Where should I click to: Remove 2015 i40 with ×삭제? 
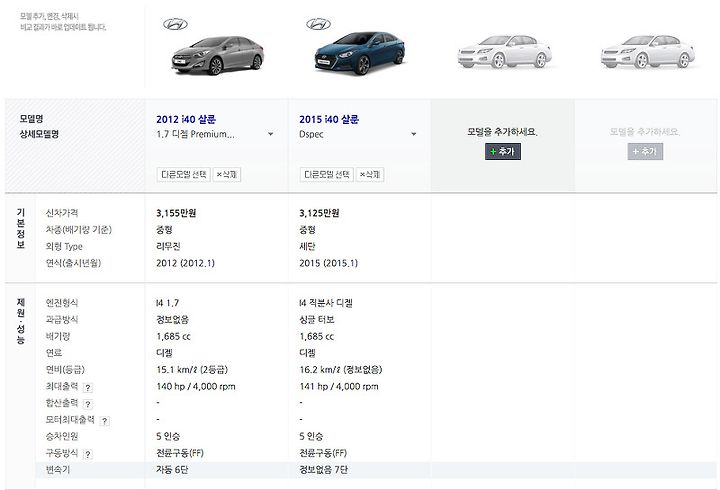[x=370, y=175]
